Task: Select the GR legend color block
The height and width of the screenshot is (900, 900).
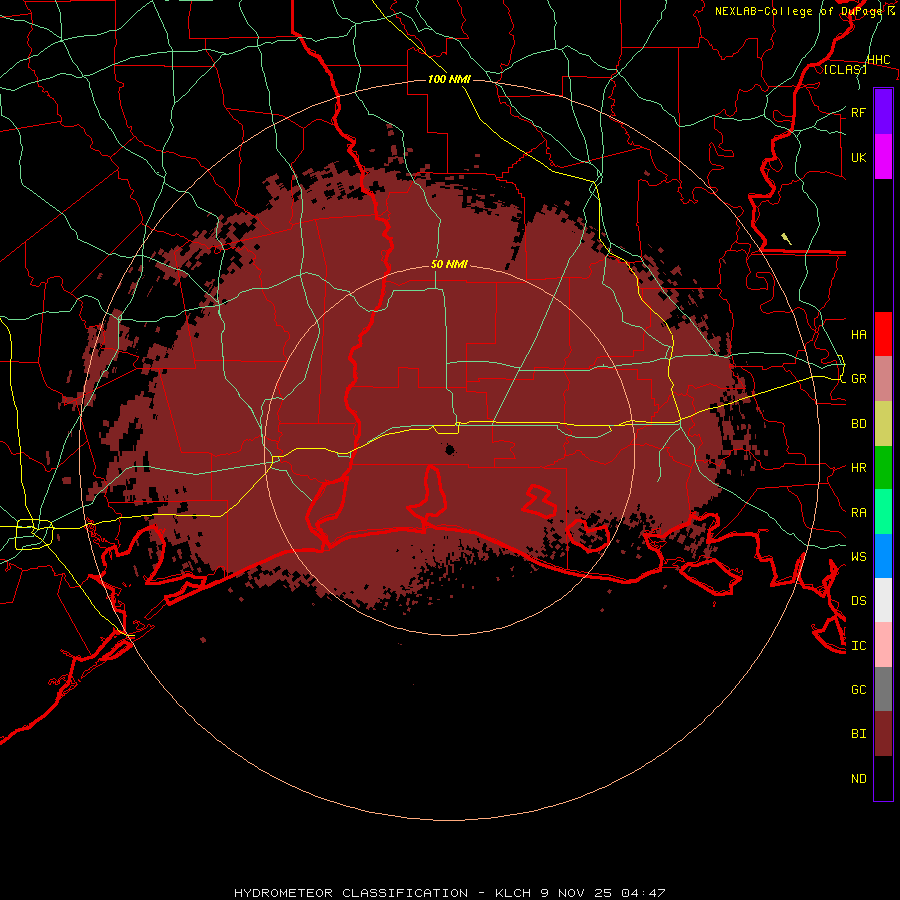Action: pyautogui.click(x=883, y=378)
